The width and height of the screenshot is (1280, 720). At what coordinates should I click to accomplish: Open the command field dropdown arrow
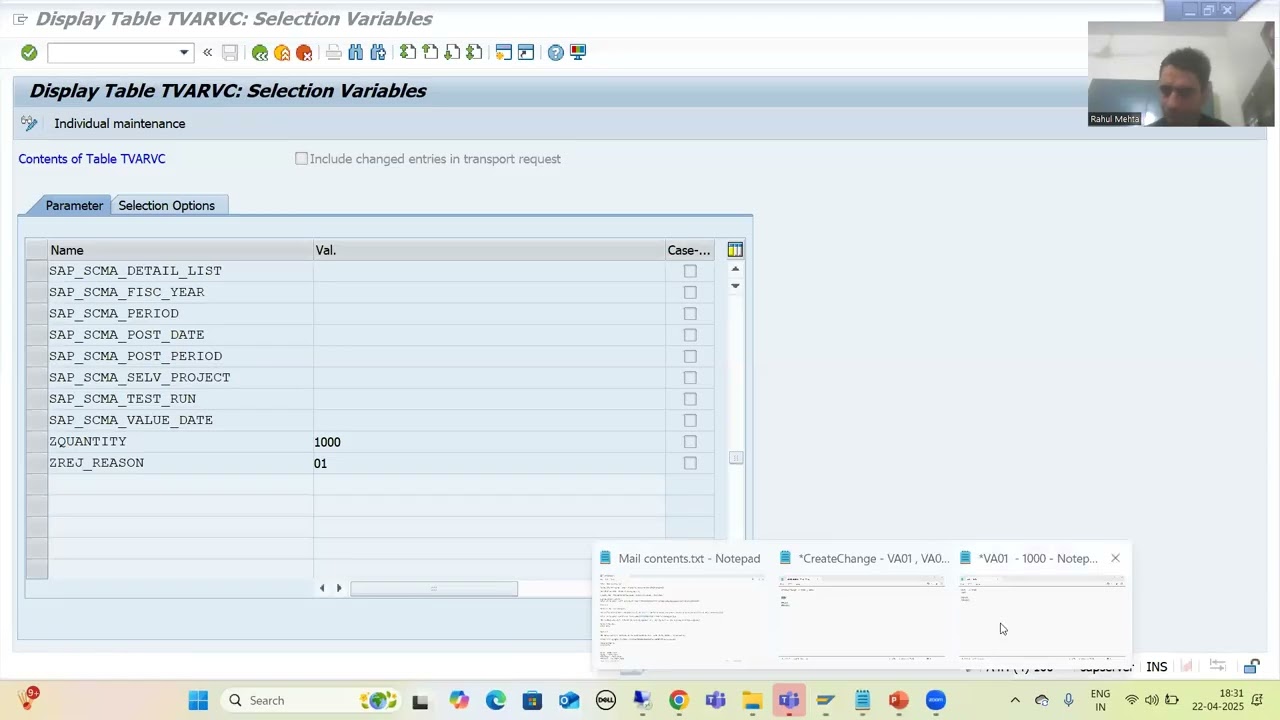click(184, 52)
